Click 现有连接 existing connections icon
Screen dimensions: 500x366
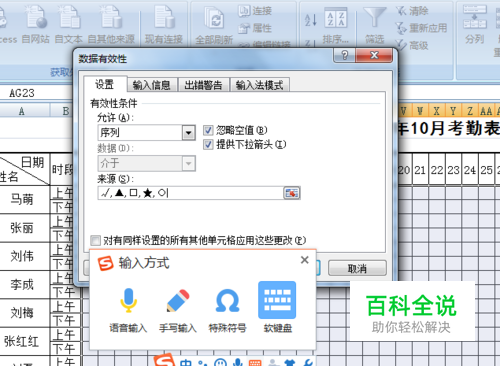[x=164, y=25]
